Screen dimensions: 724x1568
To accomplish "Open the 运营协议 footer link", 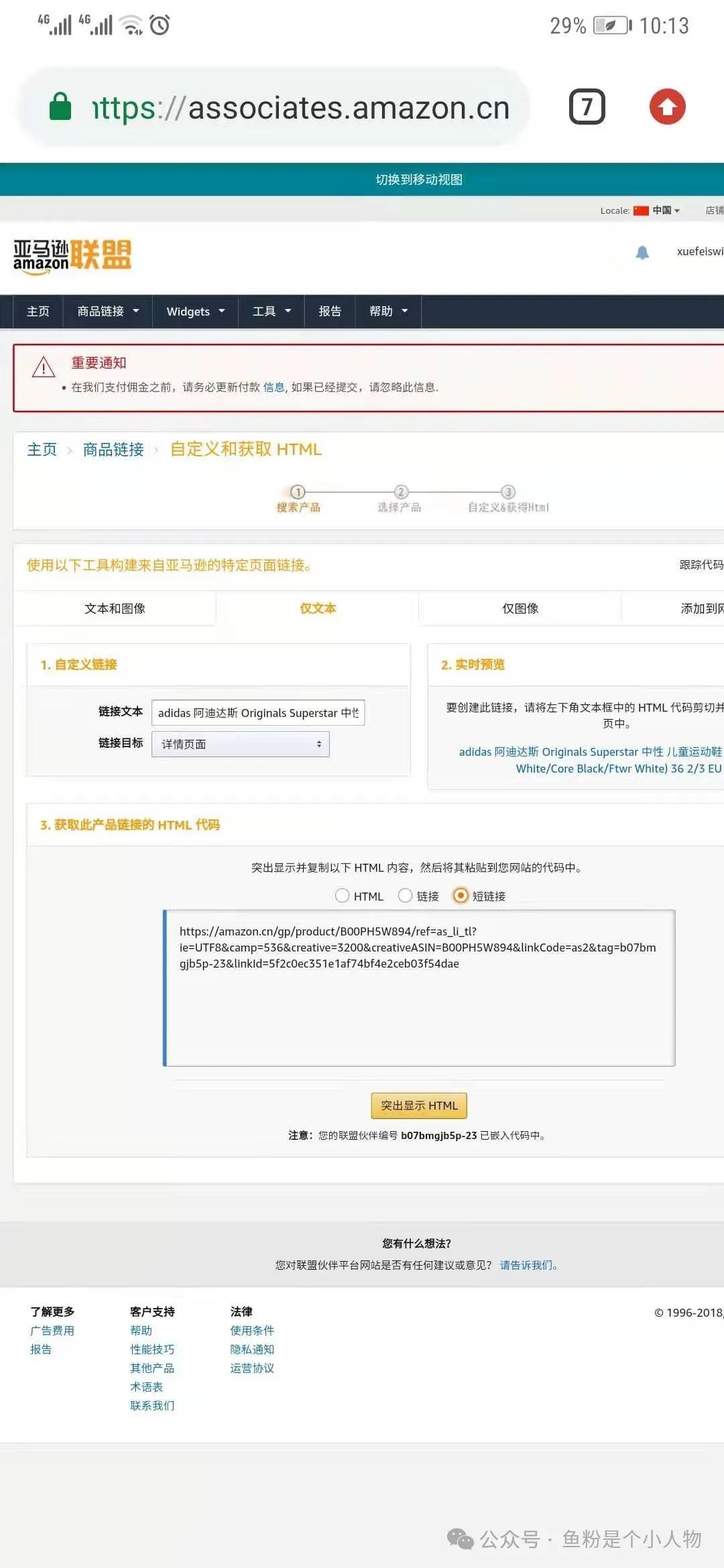I will [x=252, y=1368].
